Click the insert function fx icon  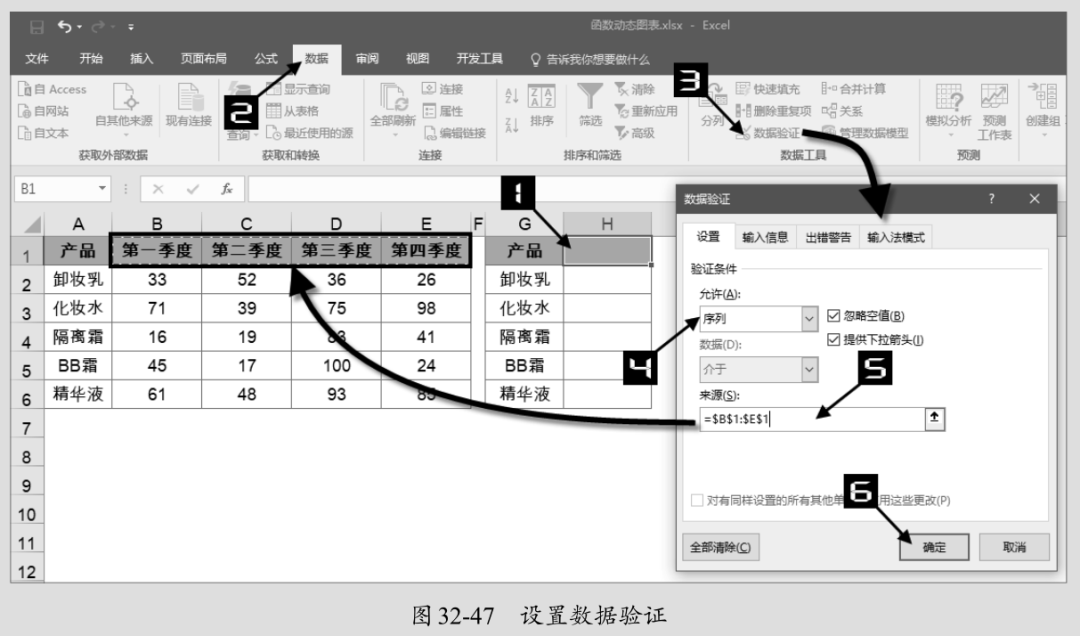[x=227, y=189]
